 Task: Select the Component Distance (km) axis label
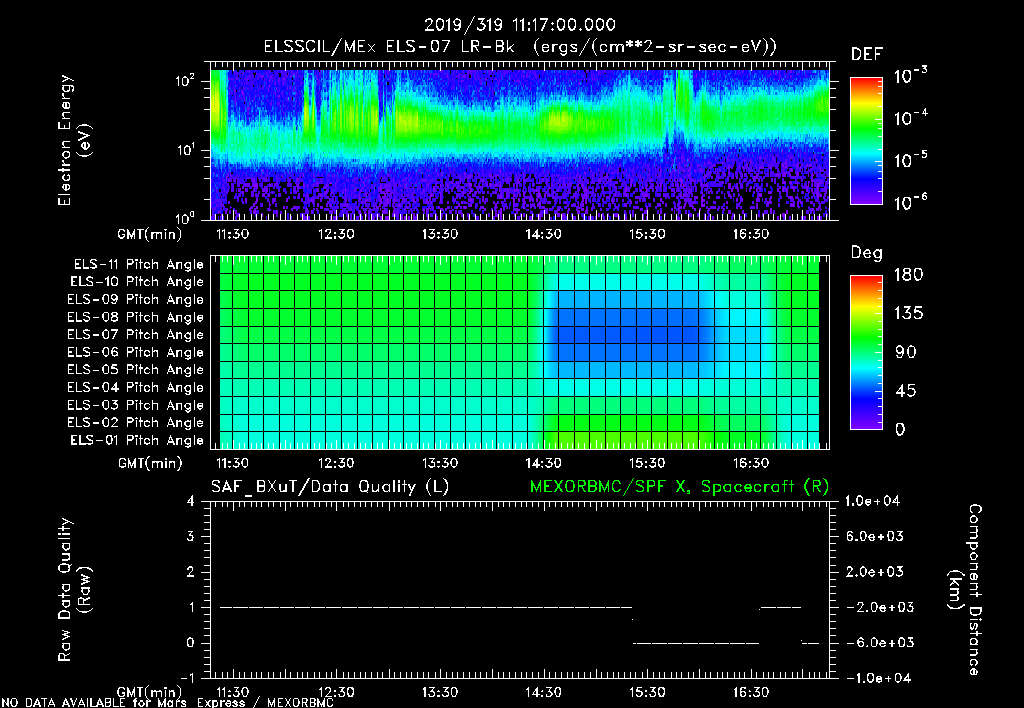point(965,590)
